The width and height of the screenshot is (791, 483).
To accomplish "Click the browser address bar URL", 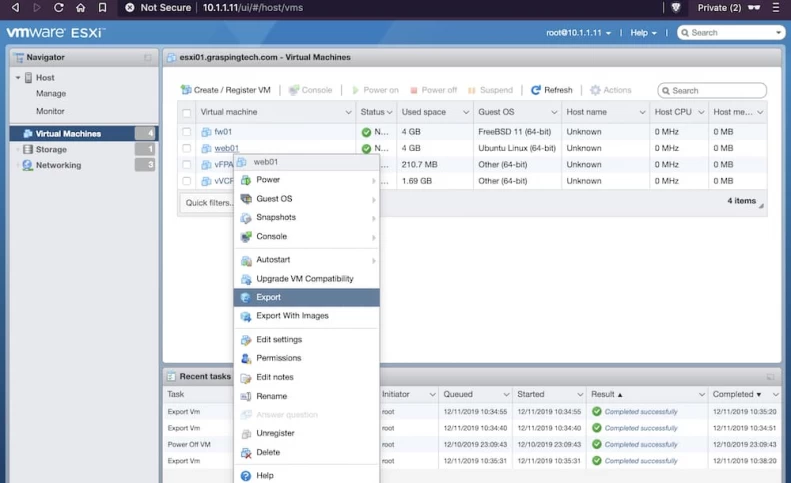I will (253, 8).
